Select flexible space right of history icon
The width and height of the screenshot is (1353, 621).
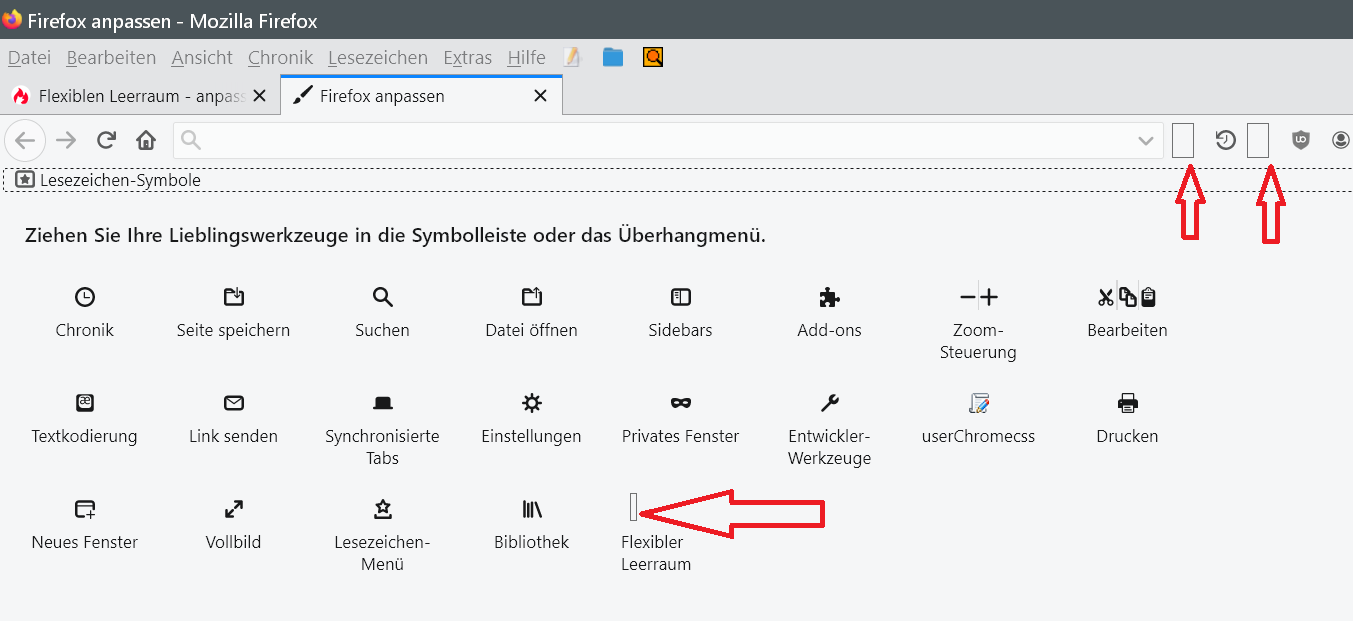pyautogui.click(x=1258, y=140)
